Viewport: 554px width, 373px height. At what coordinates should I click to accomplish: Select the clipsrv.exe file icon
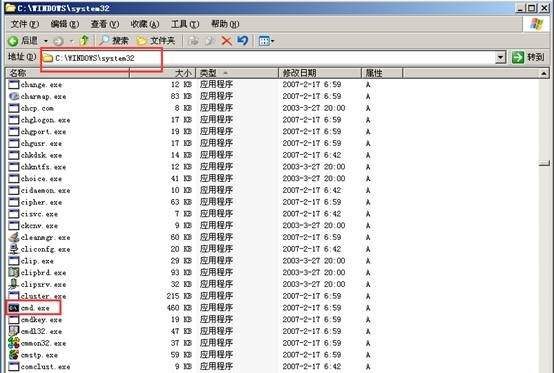[13, 284]
